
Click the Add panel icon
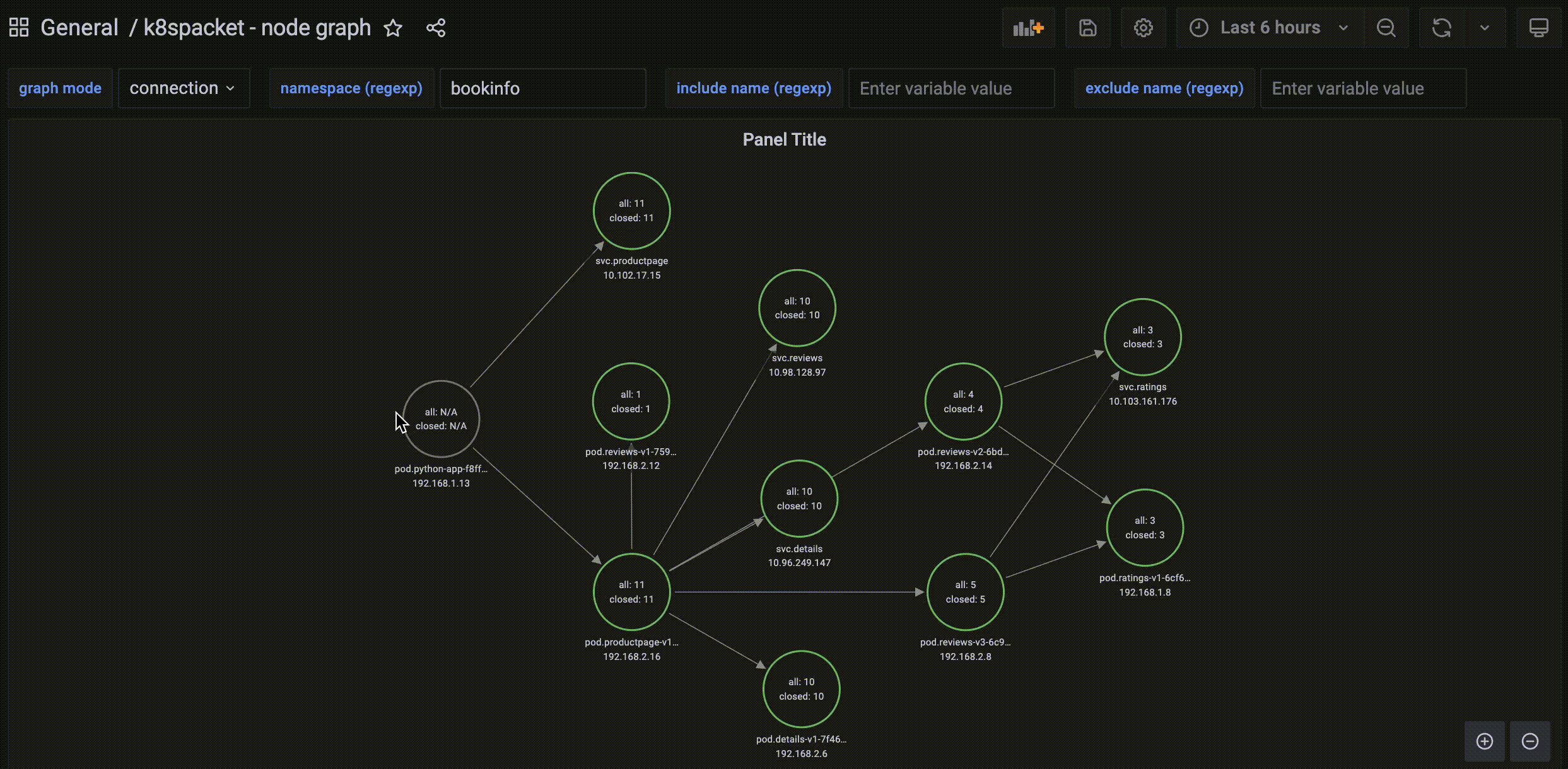(1028, 28)
